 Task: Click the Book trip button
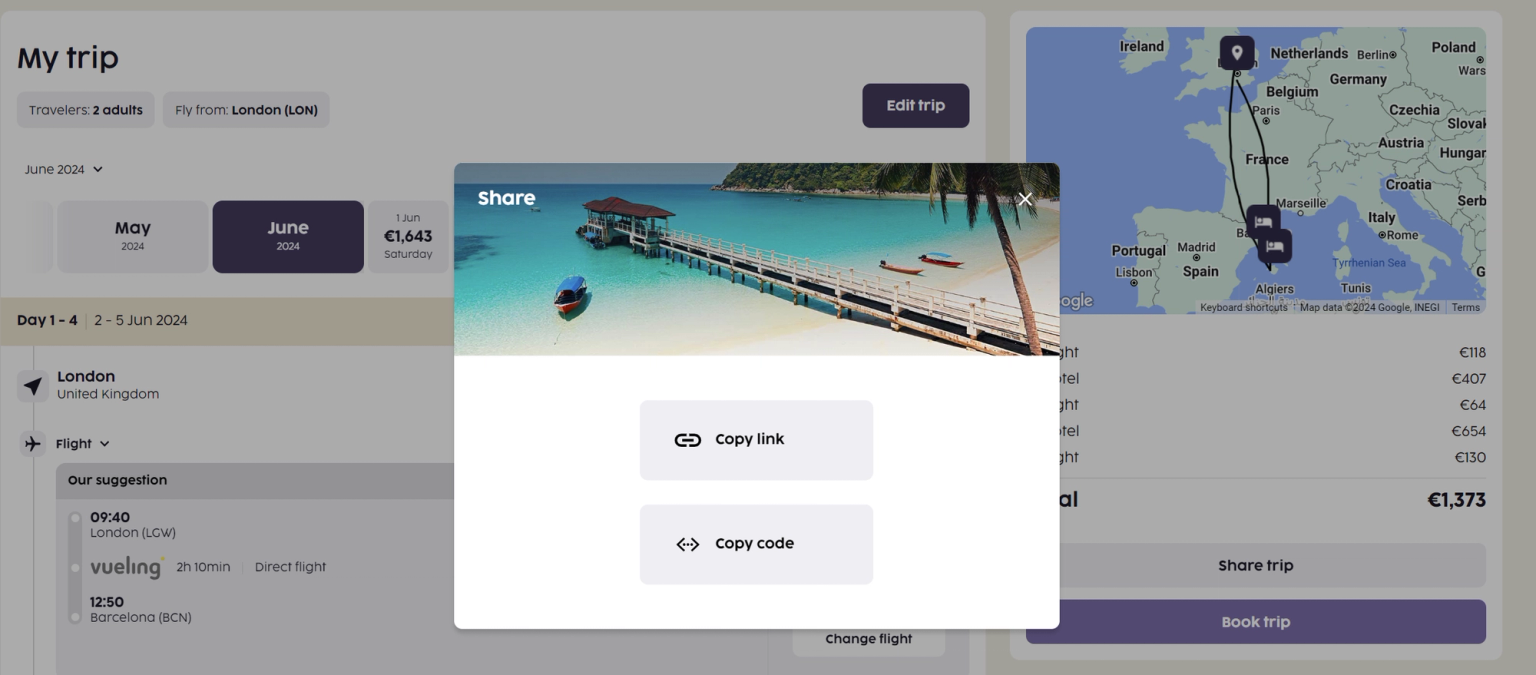(1255, 622)
